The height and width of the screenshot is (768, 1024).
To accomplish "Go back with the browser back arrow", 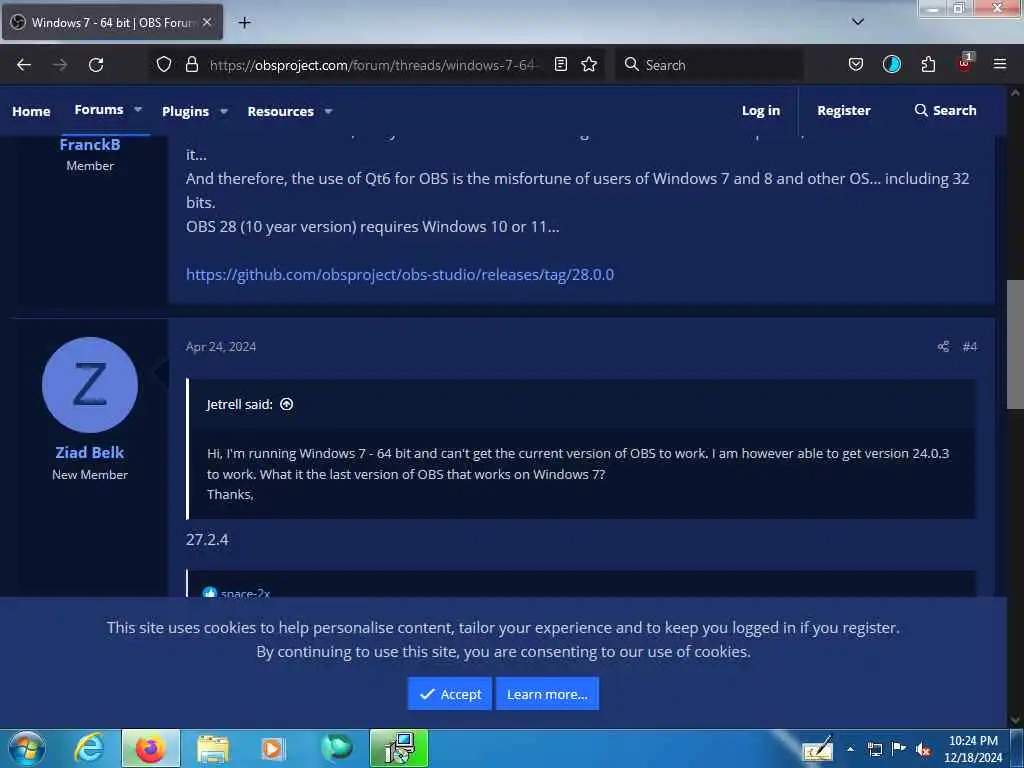I will pyautogui.click(x=24, y=65).
